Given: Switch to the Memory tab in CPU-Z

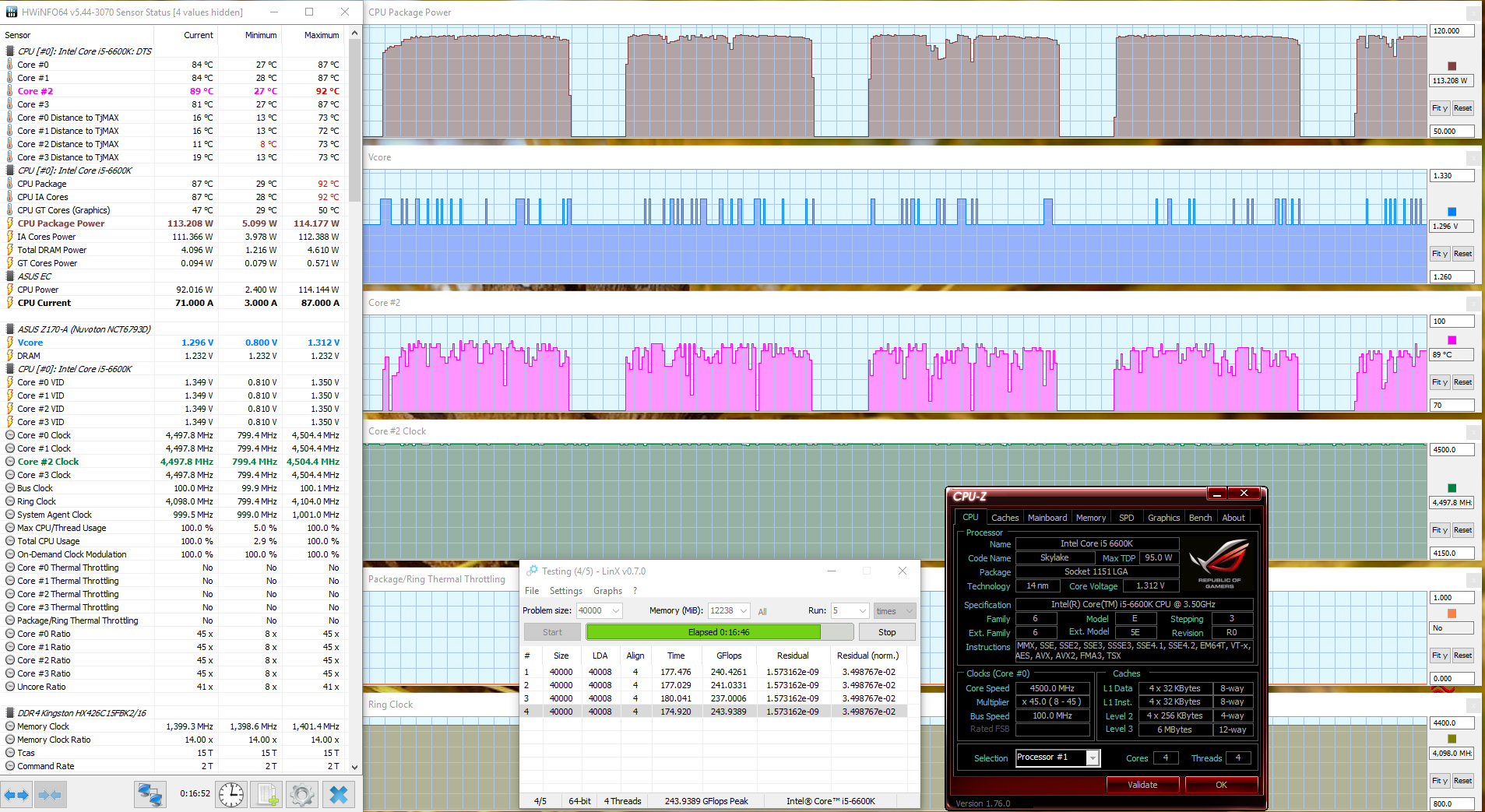Looking at the screenshot, I should click(x=1091, y=518).
